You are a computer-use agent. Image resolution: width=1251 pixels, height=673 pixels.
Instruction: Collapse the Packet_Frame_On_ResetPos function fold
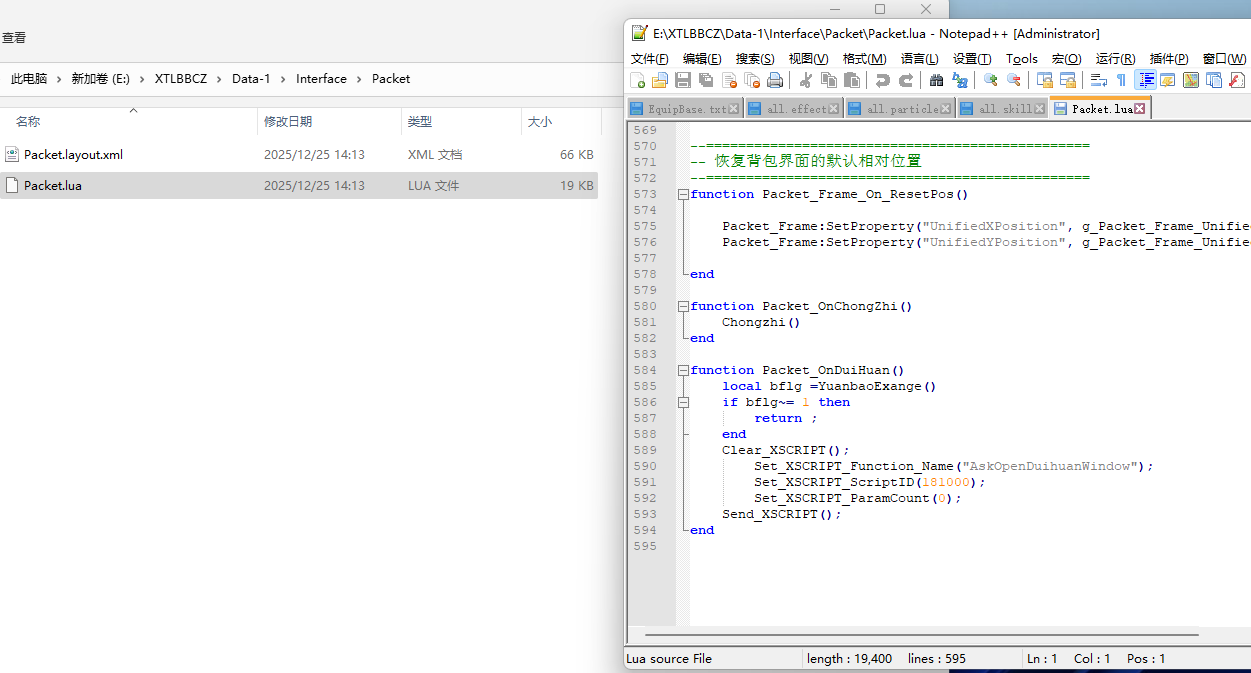point(683,194)
